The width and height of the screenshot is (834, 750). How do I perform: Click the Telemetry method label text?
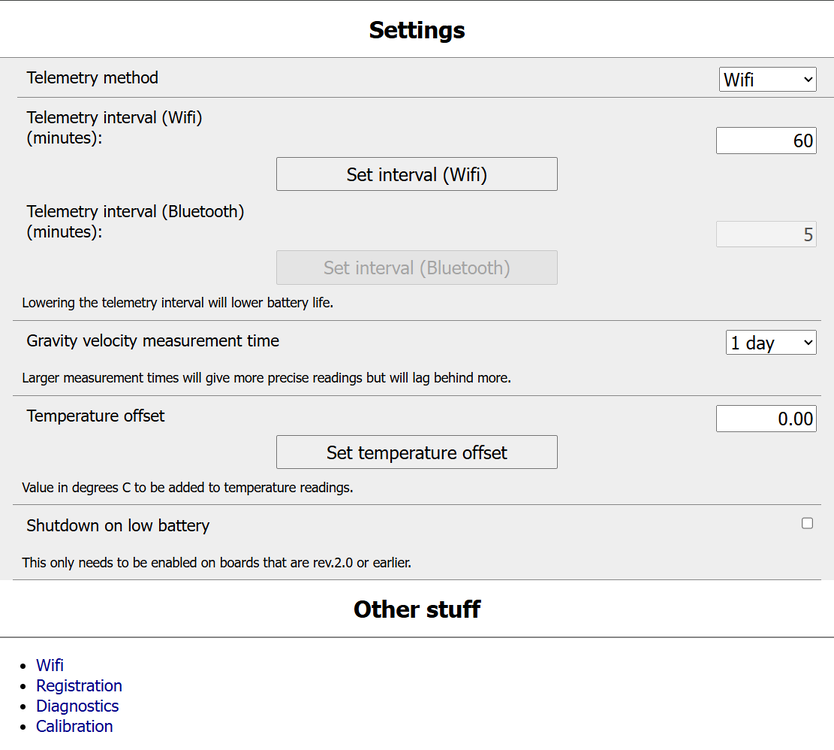pyautogui.click(x=92, y=78)
